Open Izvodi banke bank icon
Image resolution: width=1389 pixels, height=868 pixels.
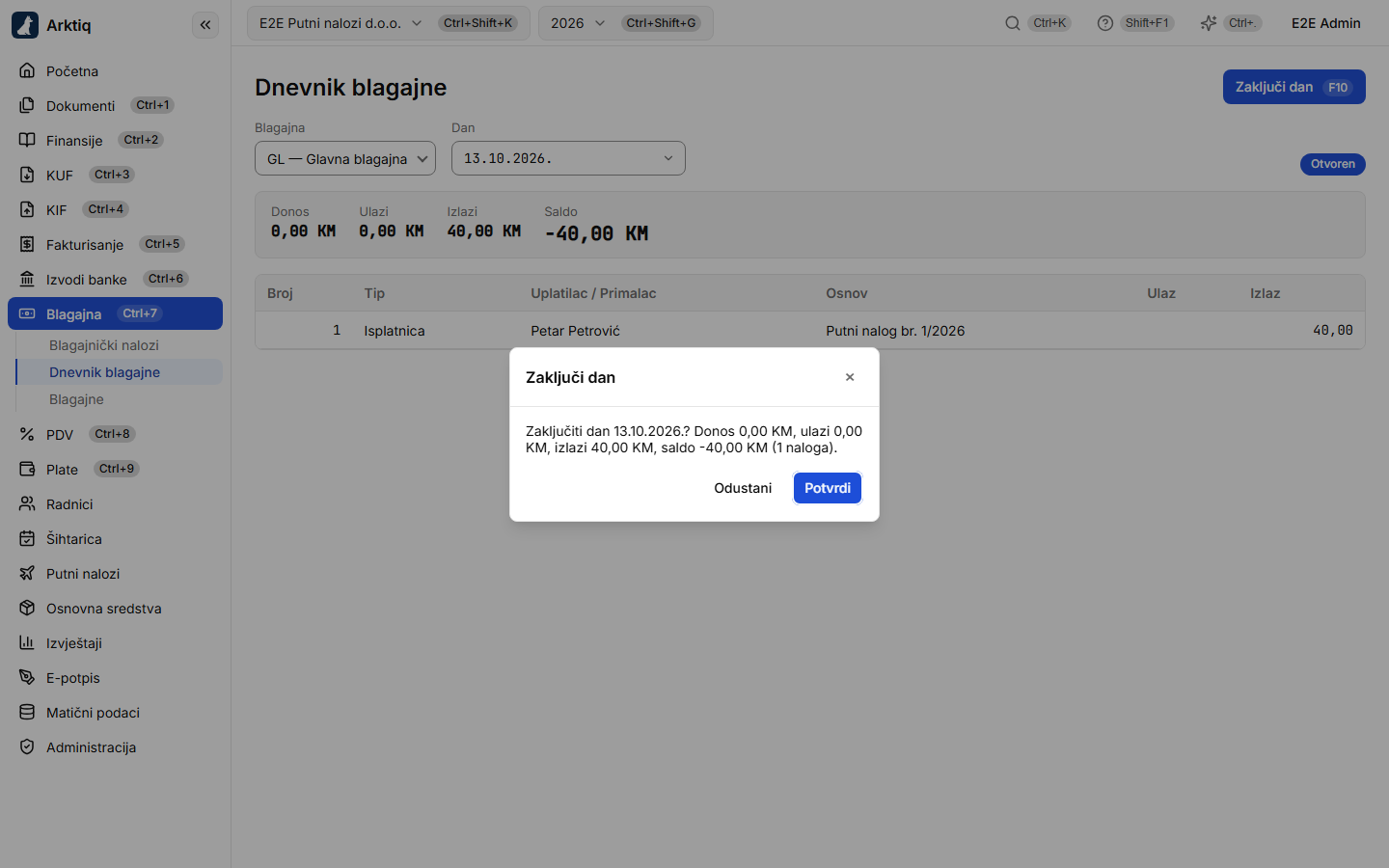(27, 280)
